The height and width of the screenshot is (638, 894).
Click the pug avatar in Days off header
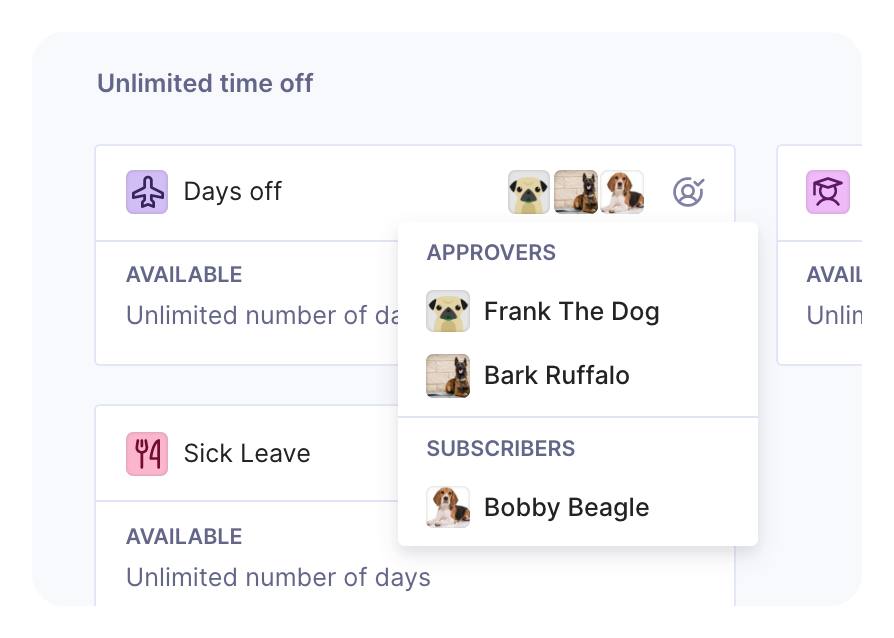coord(529,192)
